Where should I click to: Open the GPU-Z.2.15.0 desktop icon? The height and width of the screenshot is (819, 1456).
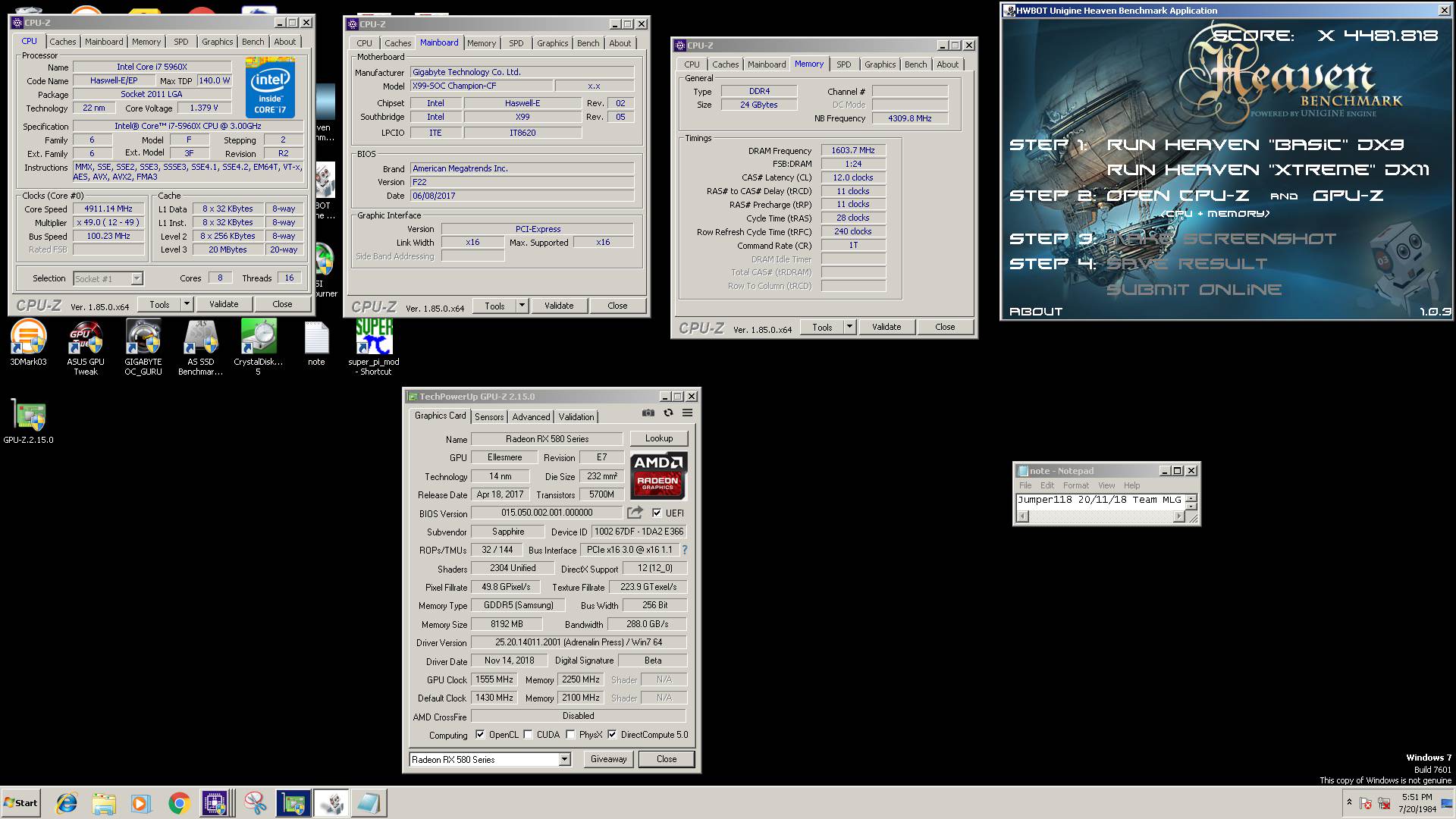click(29, 421)
